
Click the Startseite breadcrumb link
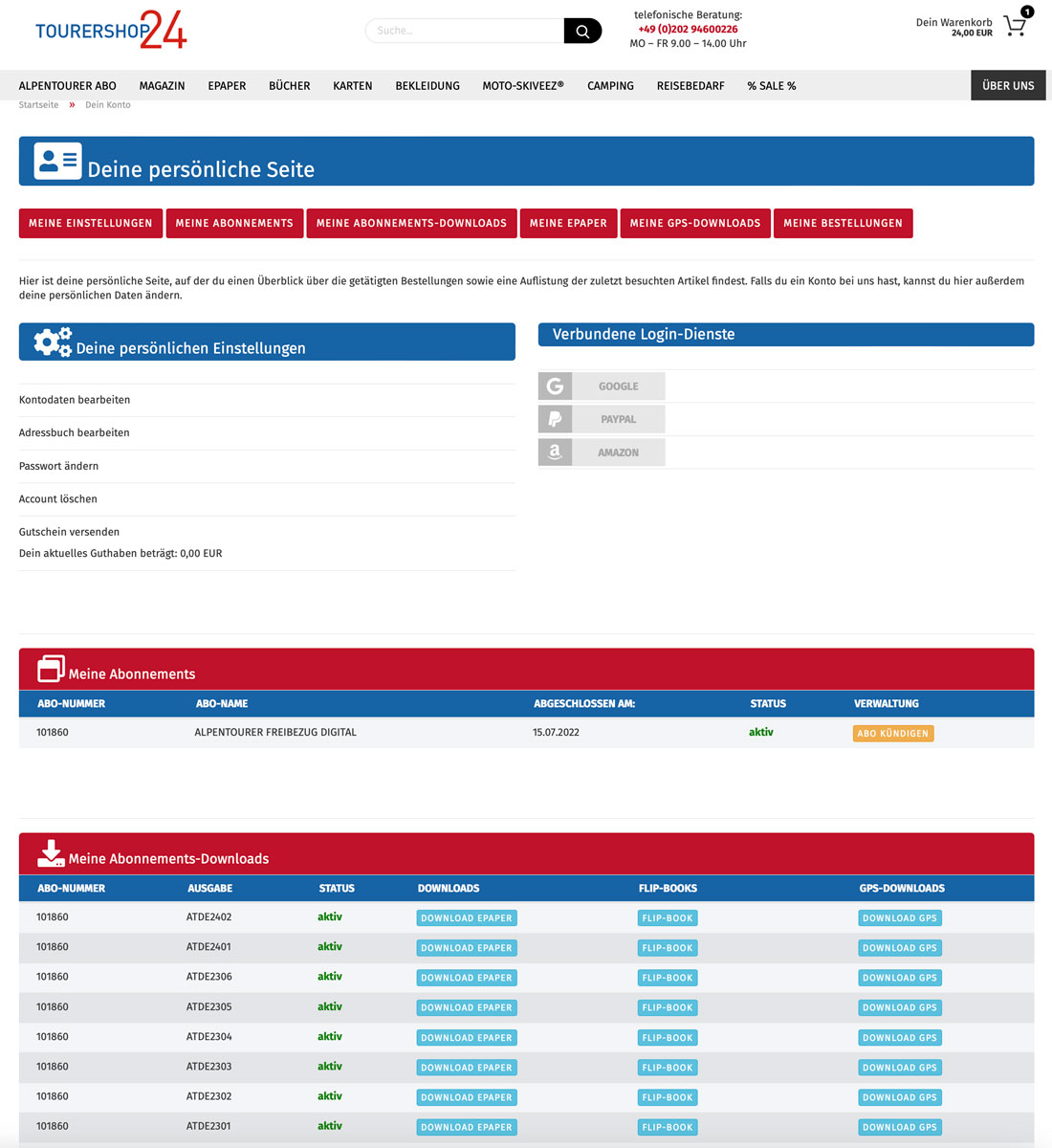39,105
